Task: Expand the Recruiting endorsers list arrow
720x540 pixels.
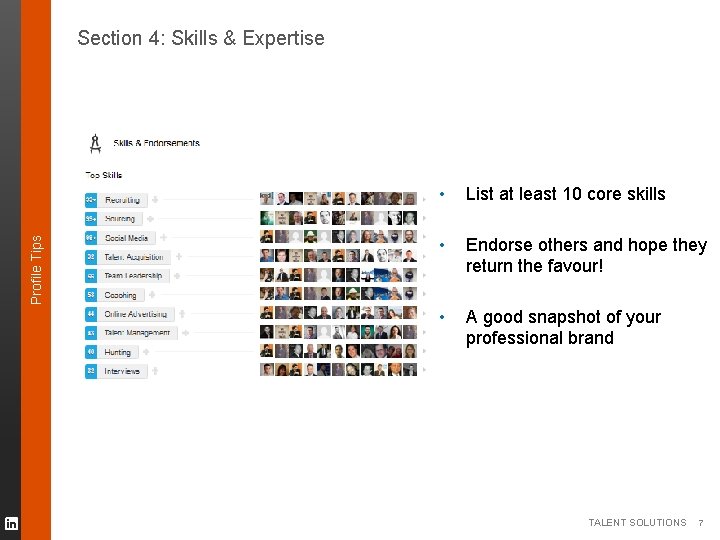Action: pos(423,199)
